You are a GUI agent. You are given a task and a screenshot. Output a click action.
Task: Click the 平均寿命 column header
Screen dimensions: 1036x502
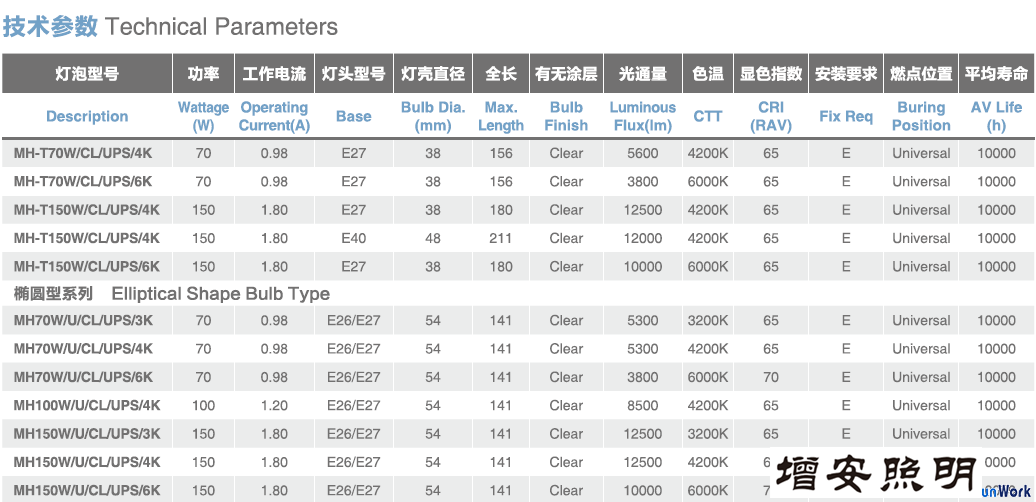tap(996, 74)
